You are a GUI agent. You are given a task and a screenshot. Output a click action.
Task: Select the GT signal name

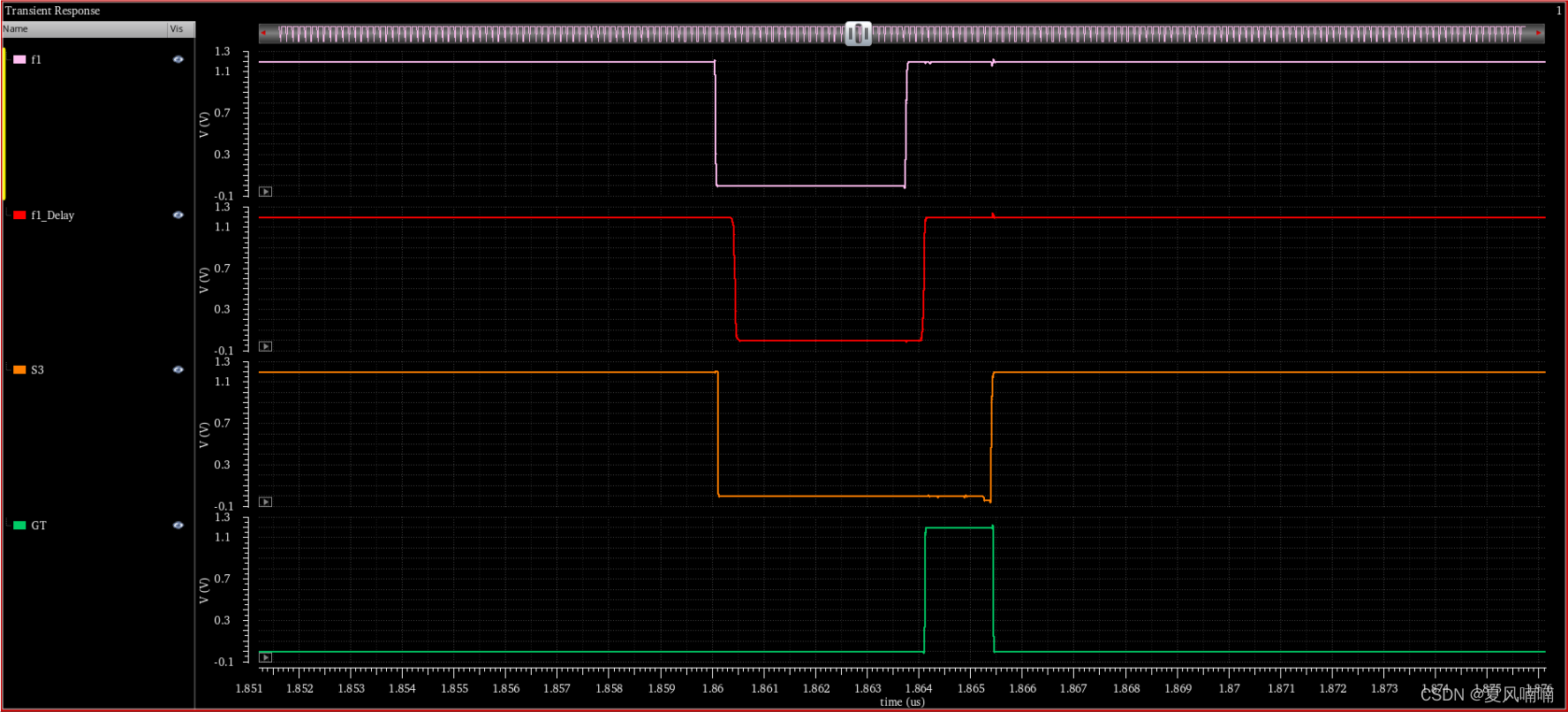click(39, 525)
